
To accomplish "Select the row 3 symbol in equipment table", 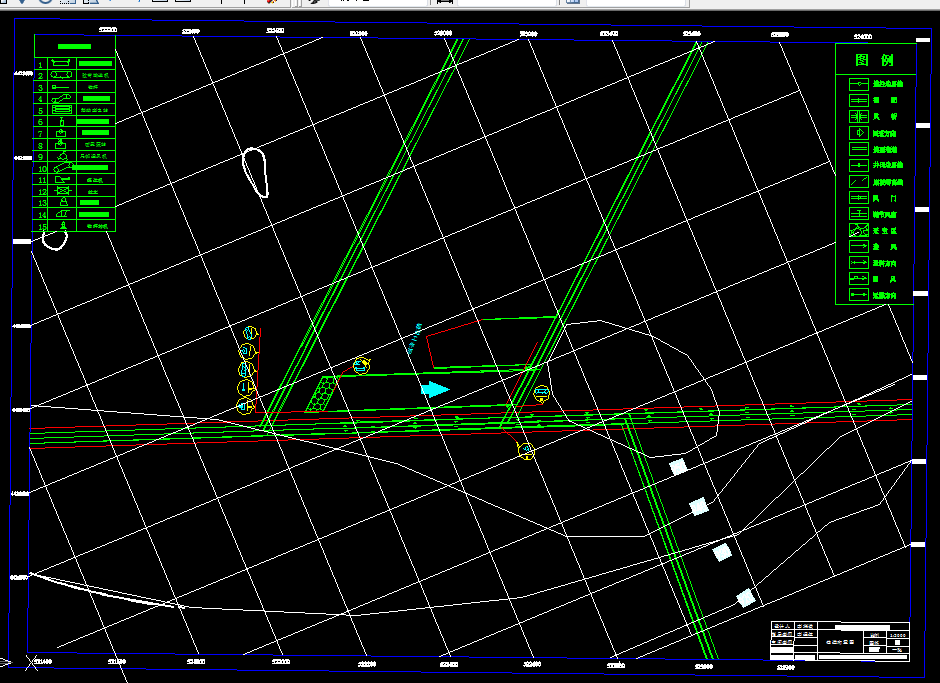I will [60, 87].
